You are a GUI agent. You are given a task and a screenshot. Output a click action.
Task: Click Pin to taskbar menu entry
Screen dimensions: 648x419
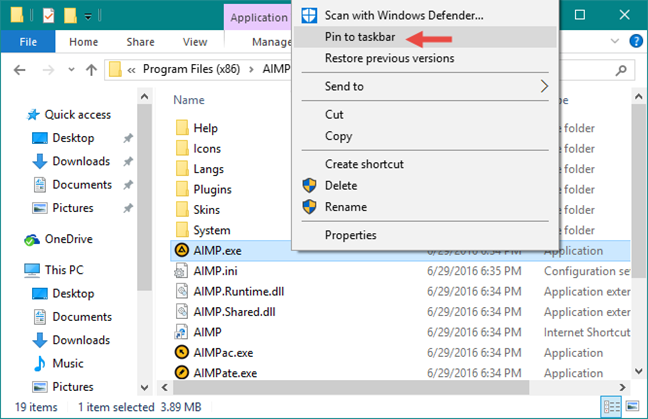(425, 37)
